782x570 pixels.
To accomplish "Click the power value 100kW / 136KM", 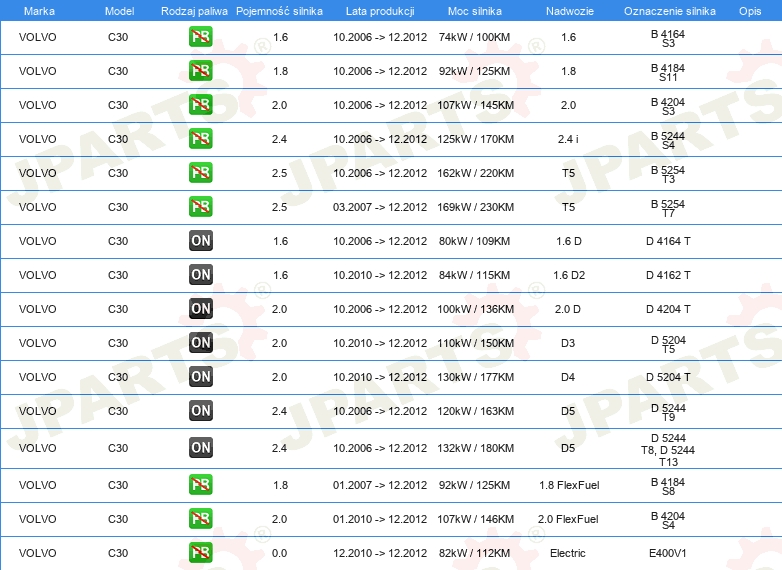I will (475, 309).
